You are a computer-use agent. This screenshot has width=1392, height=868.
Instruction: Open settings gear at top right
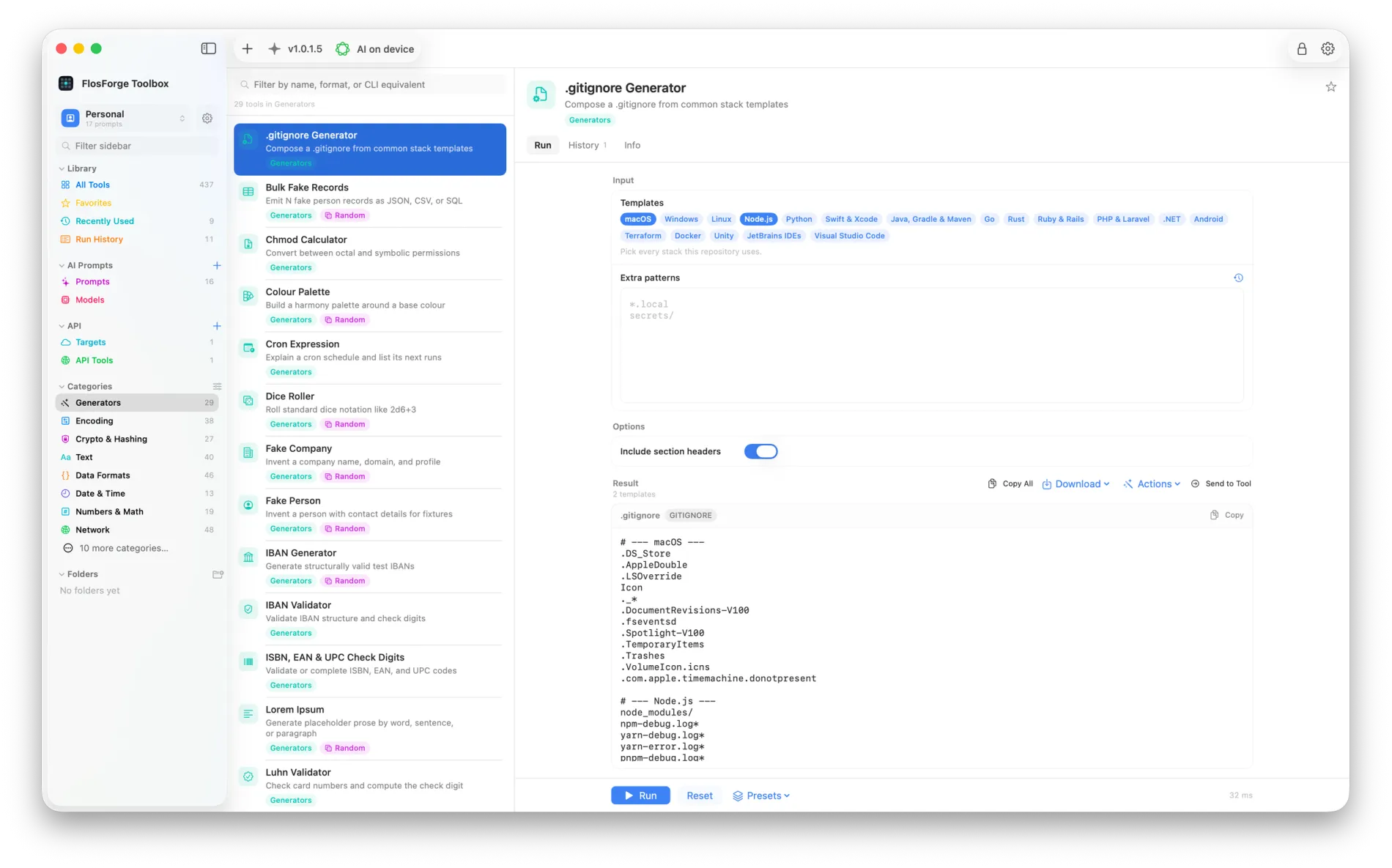[1328, 48]
